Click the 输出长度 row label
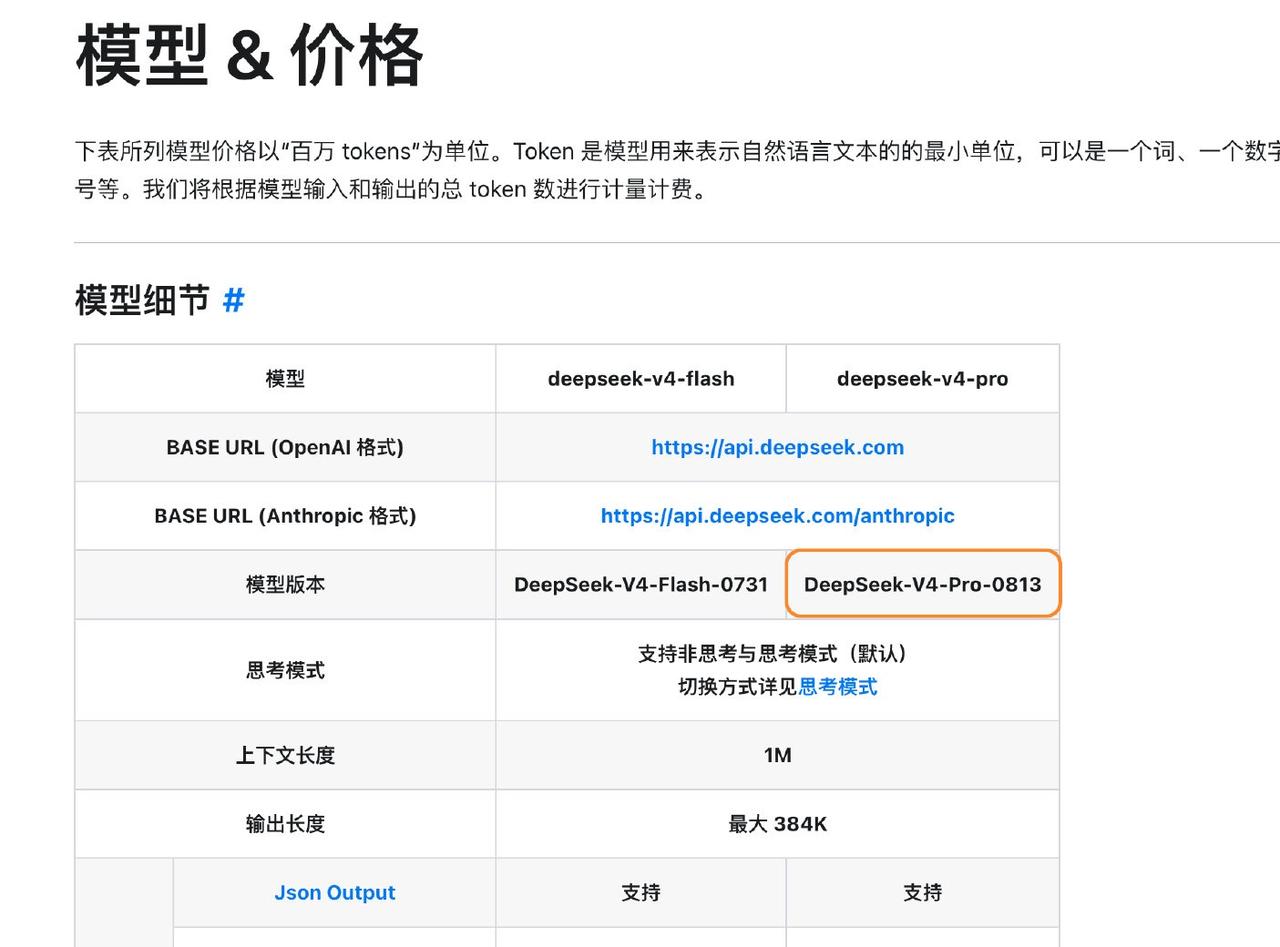Screen dimensions: 1280x947 pos(285,824)
